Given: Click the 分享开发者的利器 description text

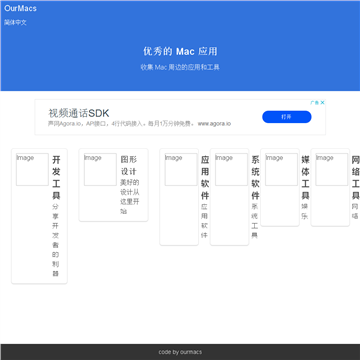Looking at the screenshot, I should coord(56,240).
